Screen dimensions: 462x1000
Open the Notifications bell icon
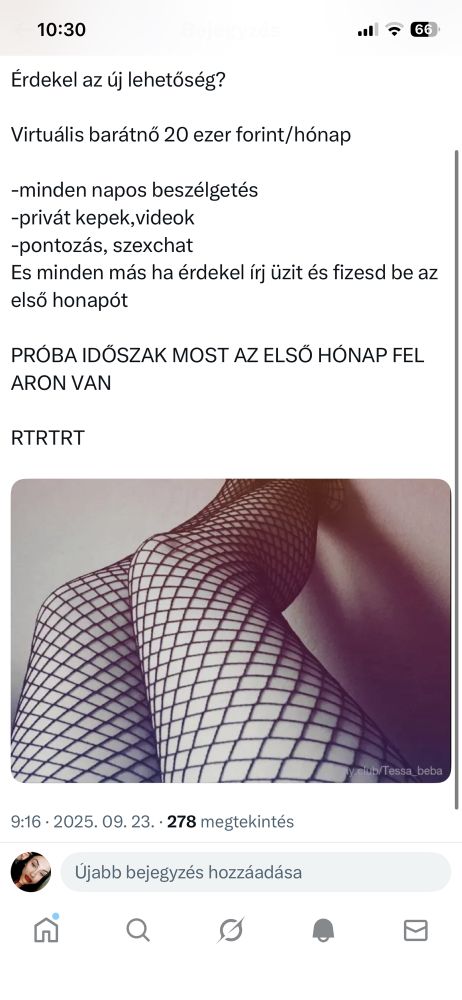click(x=324, y=931)
